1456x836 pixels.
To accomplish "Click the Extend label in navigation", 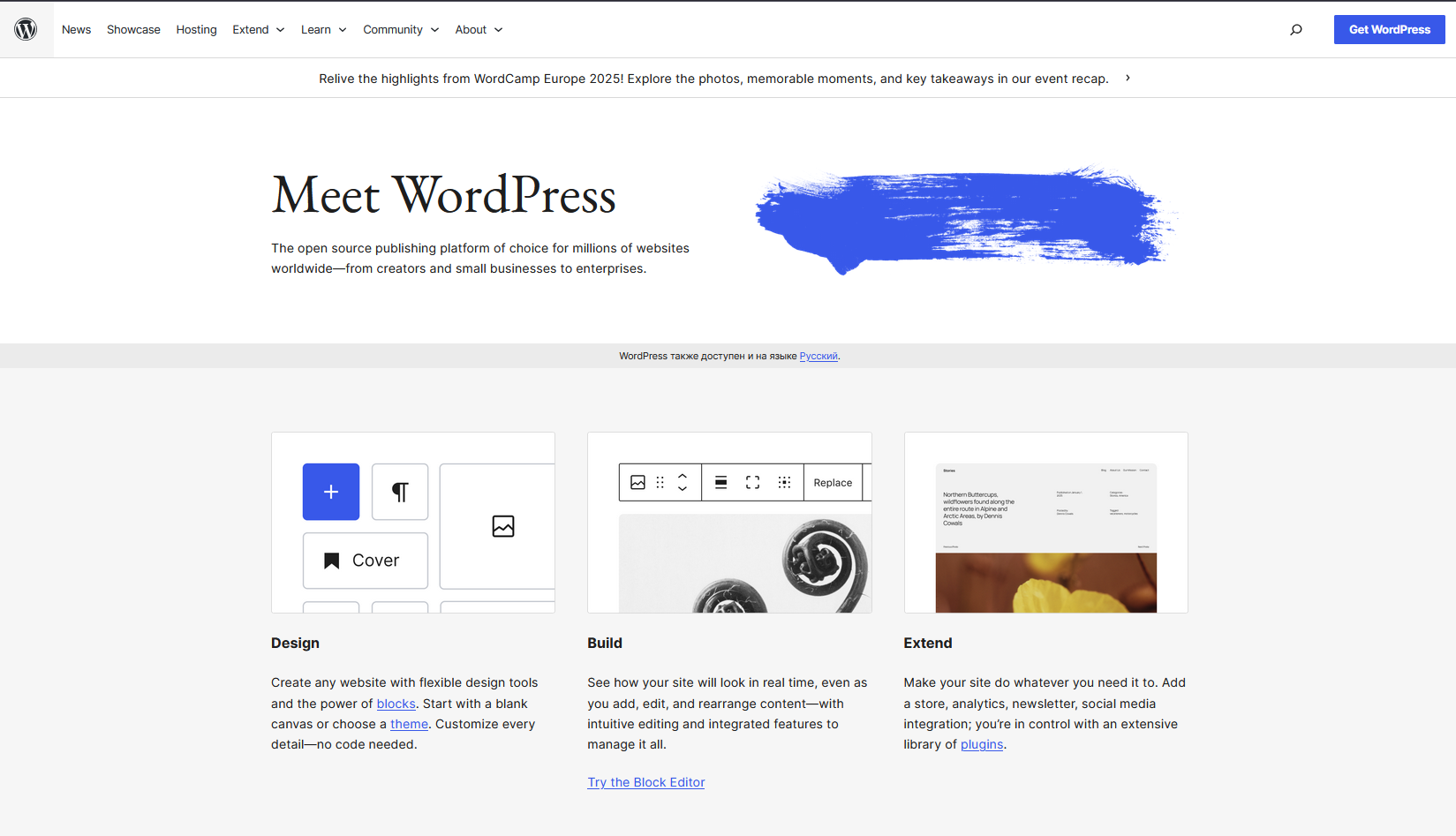I will click(251, 30).
